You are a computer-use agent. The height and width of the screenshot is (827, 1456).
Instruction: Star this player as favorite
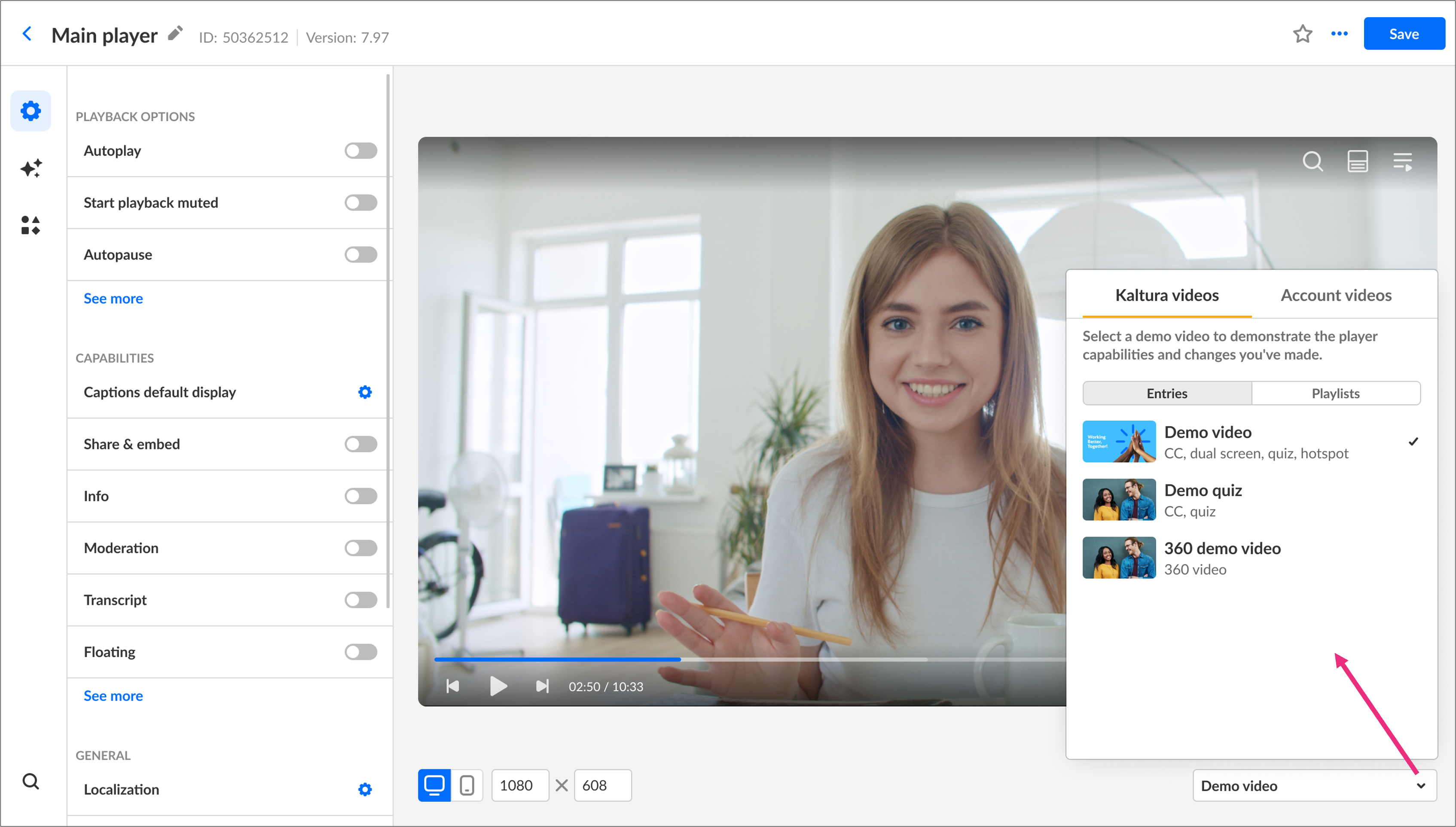pyautogui.click(x=1302, y=34)
